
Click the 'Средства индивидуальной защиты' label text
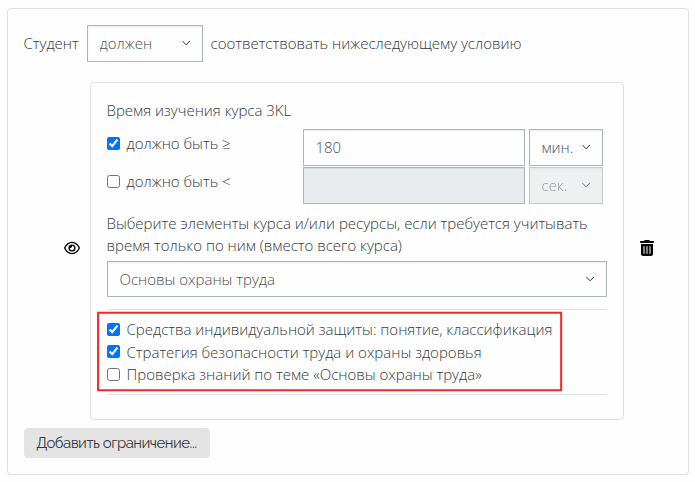pos(339,329)
